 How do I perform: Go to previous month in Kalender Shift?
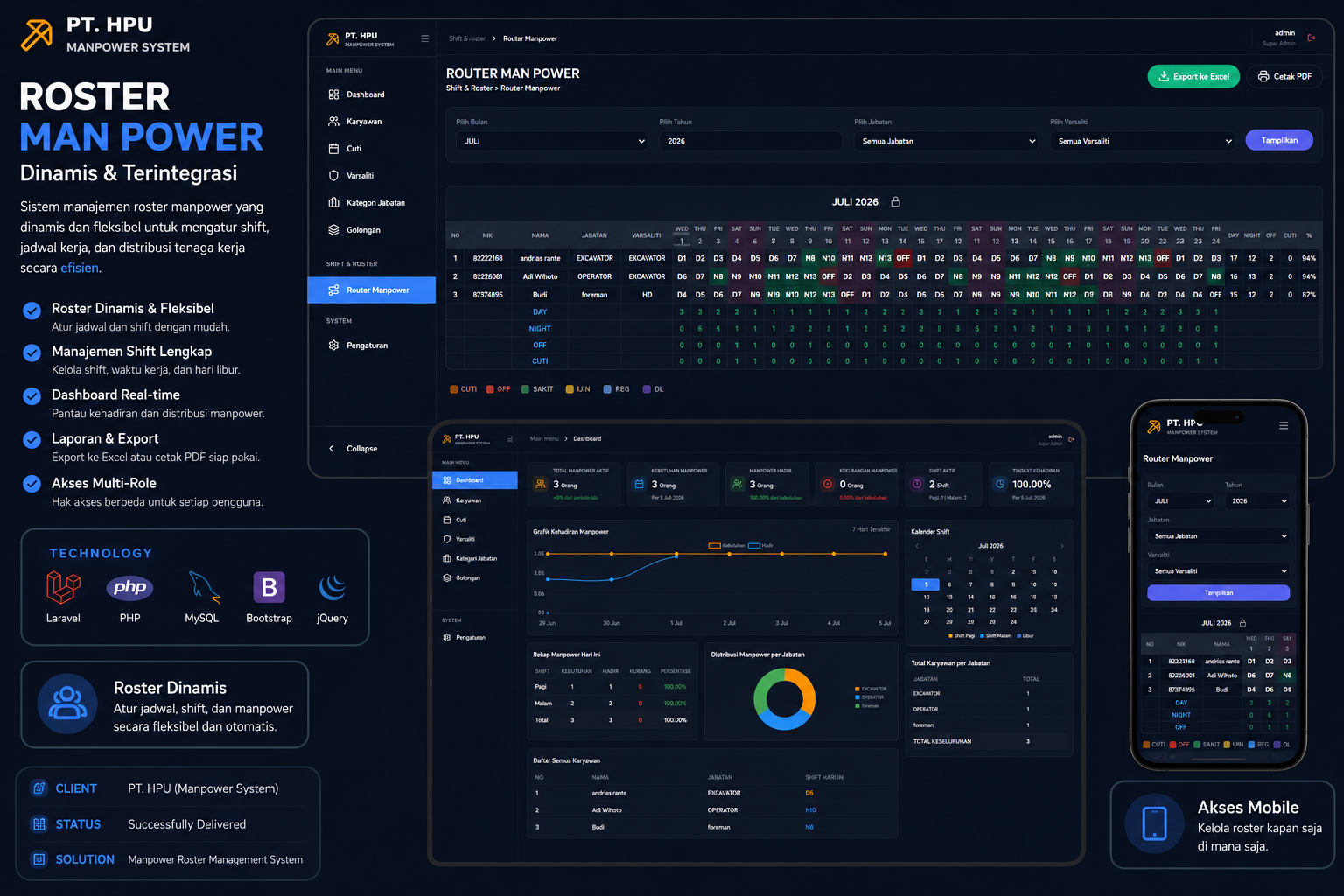[x=917, y=546]
